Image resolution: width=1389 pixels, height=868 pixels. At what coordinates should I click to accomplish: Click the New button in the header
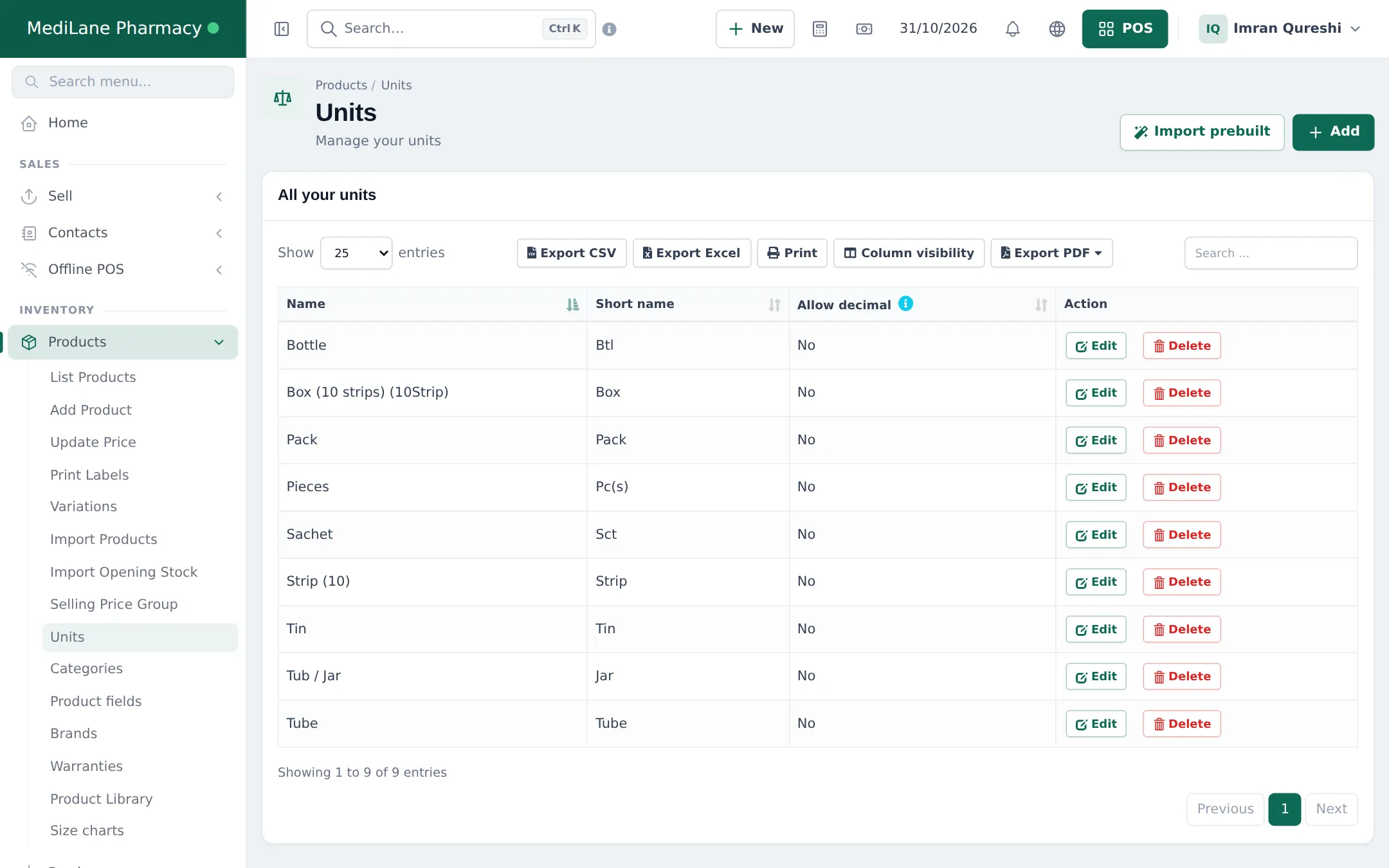point(755,29)
